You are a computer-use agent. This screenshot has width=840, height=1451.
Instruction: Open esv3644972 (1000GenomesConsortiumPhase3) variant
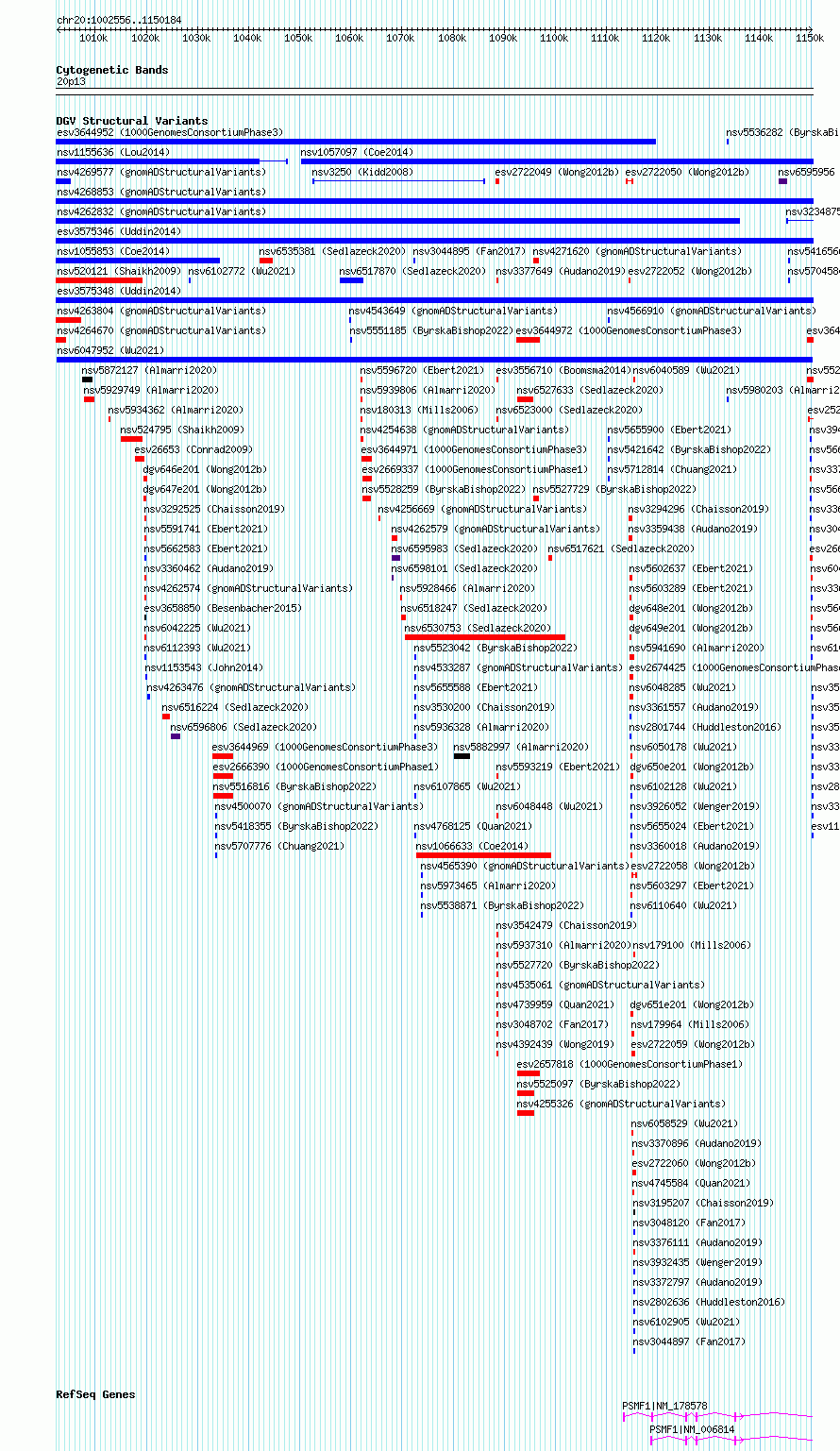click(629, 330)
